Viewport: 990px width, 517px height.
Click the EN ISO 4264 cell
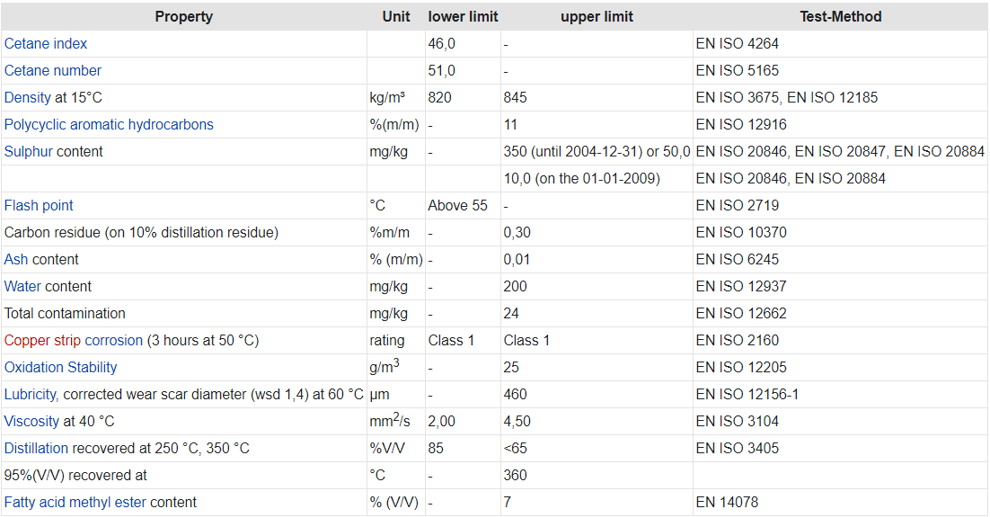coord(840,44)
